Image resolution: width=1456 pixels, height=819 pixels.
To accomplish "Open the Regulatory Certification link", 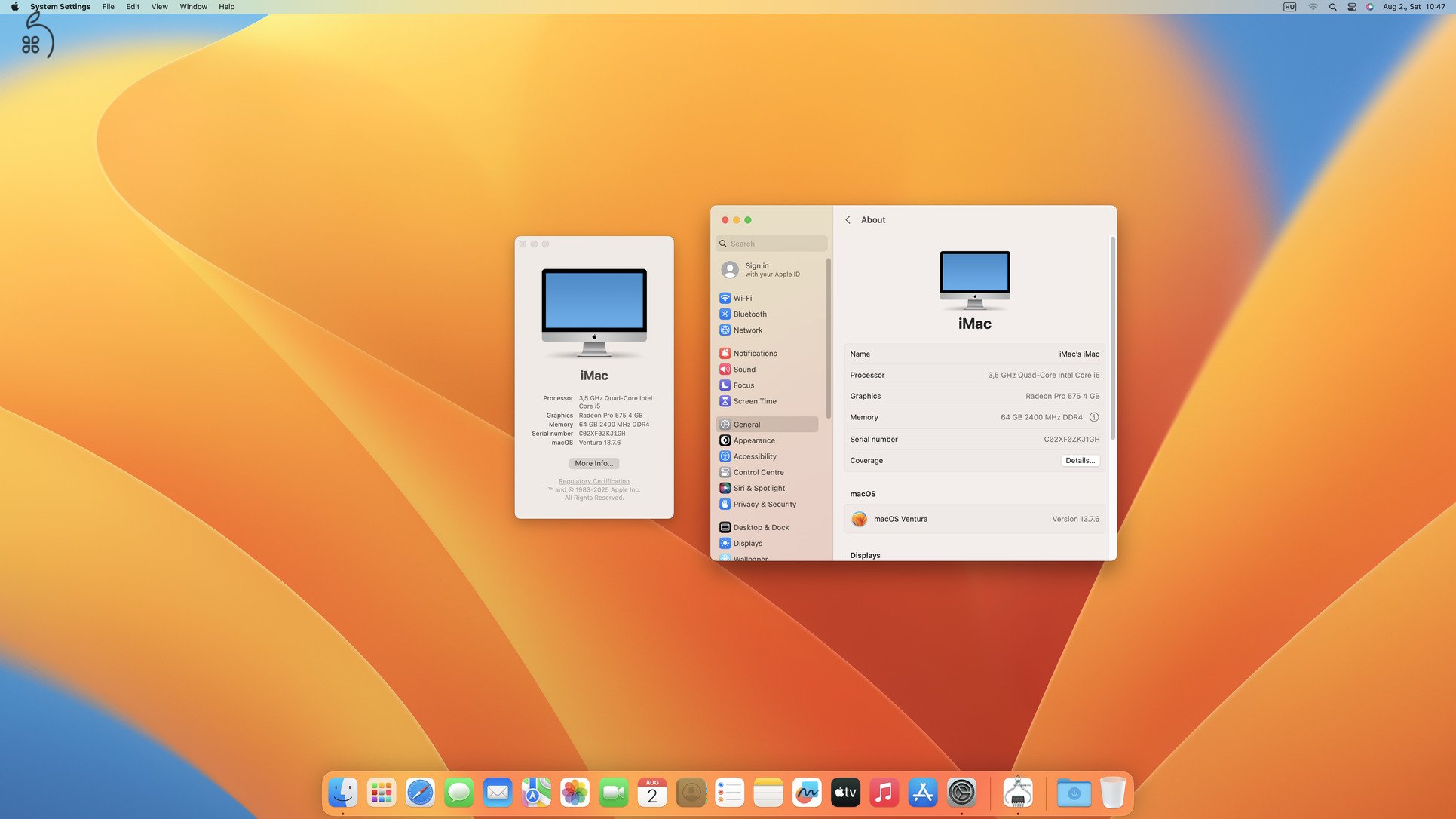I will click(594, 481).
